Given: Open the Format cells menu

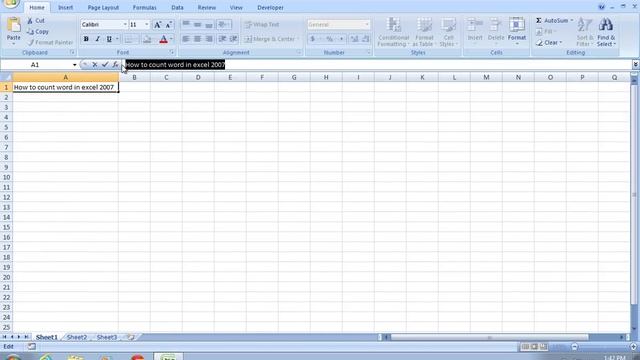Looking at the screenshot, I should [x=517, y=31].
